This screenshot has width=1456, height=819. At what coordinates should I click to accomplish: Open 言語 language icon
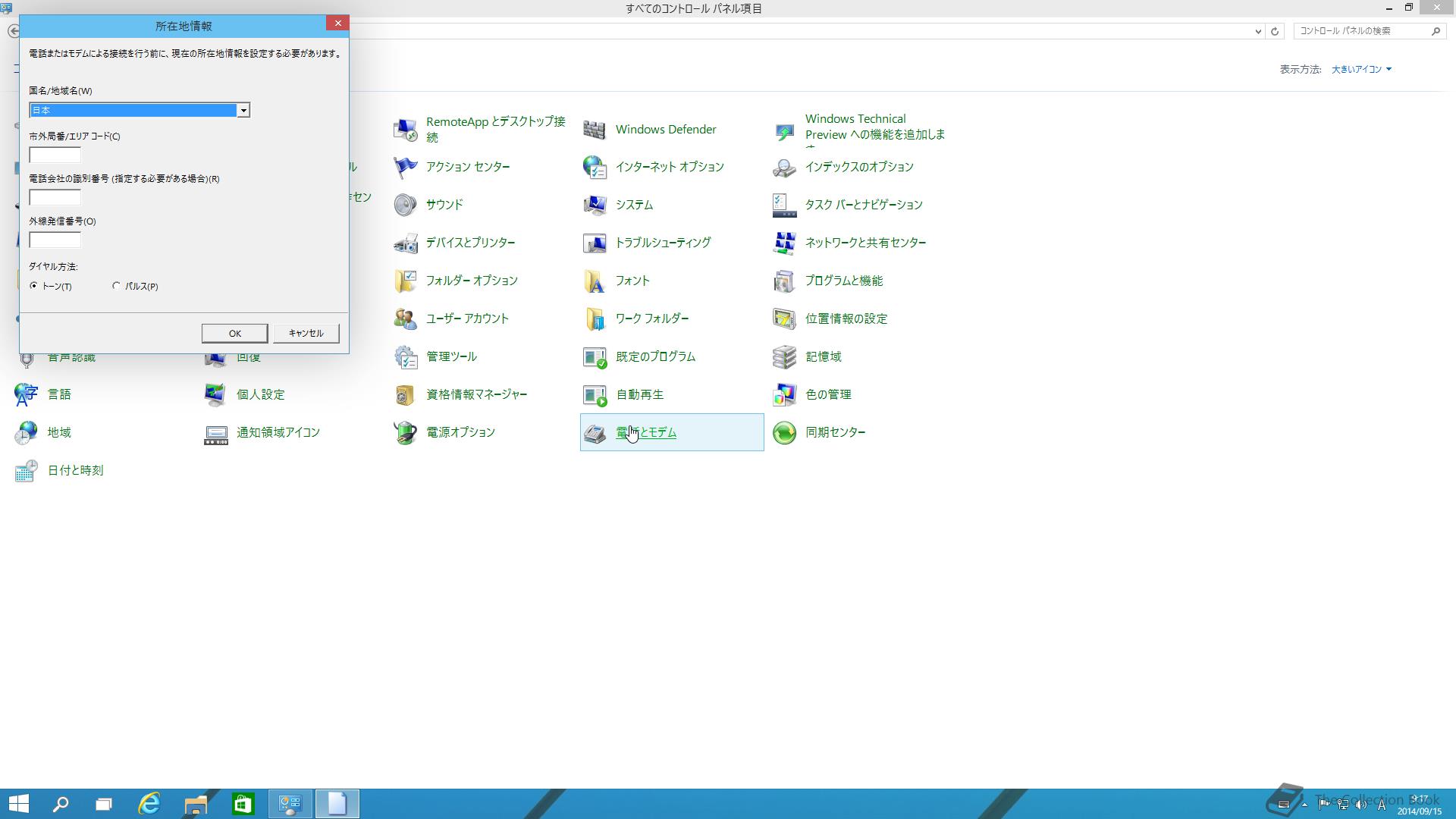click(x=26, y=395)
